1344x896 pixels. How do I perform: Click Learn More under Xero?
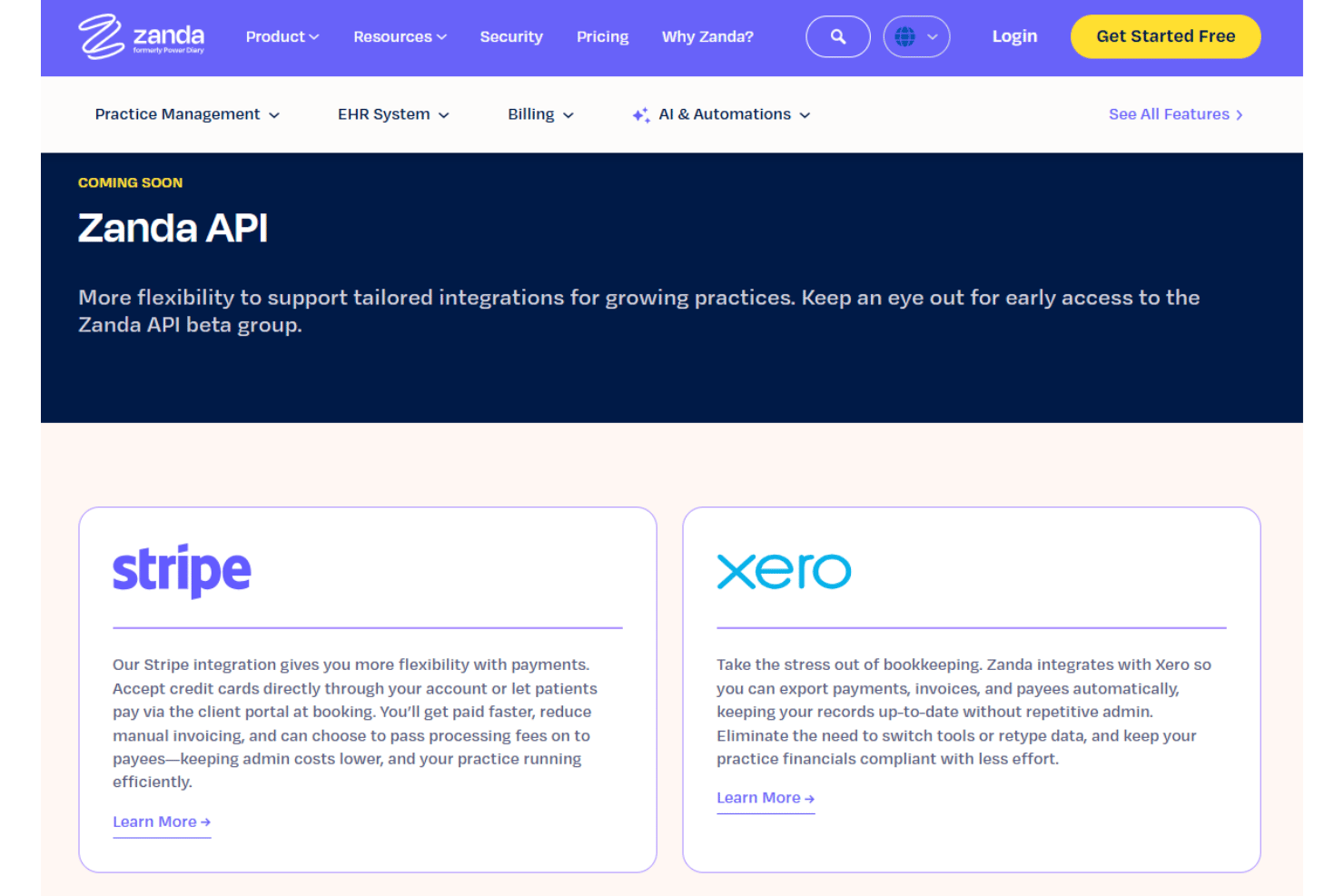click(x=766, y=798)
